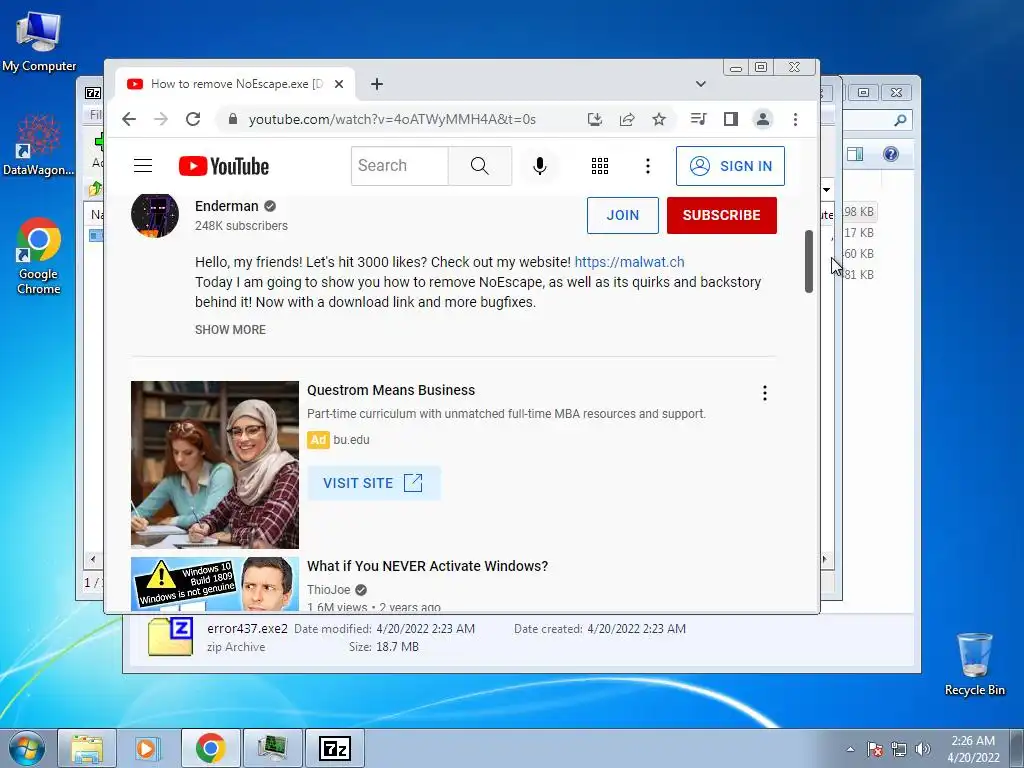Click Enderman channel name
The width and height of the screenshot is (1024, 768).
pos(227,206)
